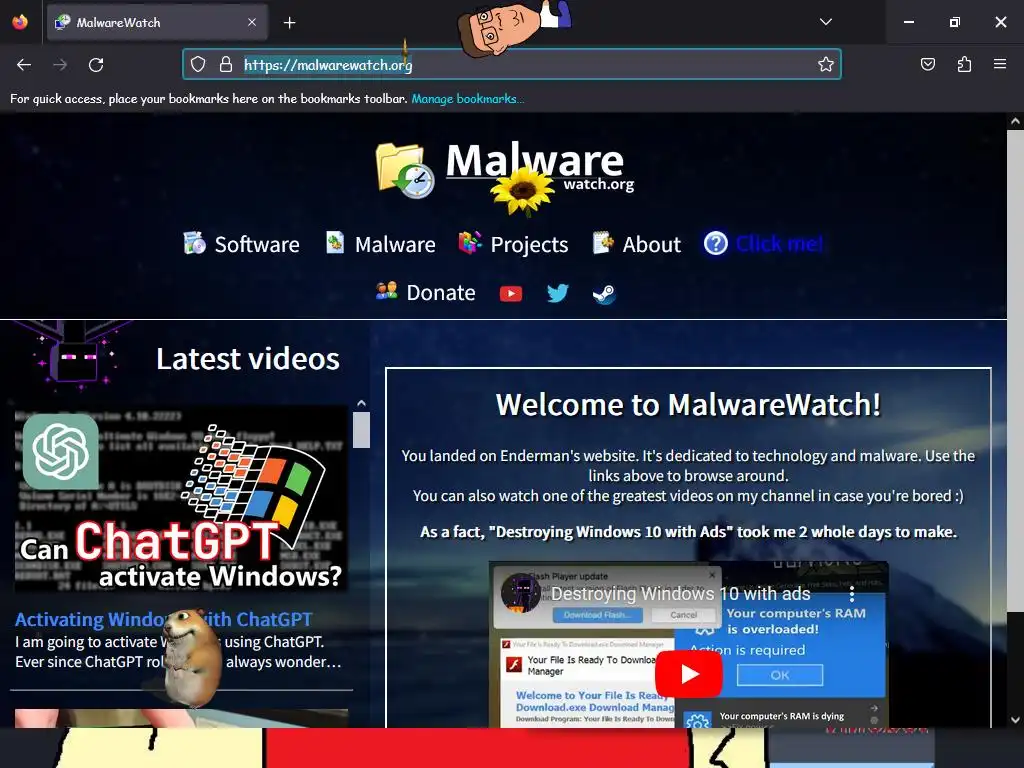This screenshot has height=768, width=1024.
Task: Open the Twitter bird icon
Action: [557, 293]
